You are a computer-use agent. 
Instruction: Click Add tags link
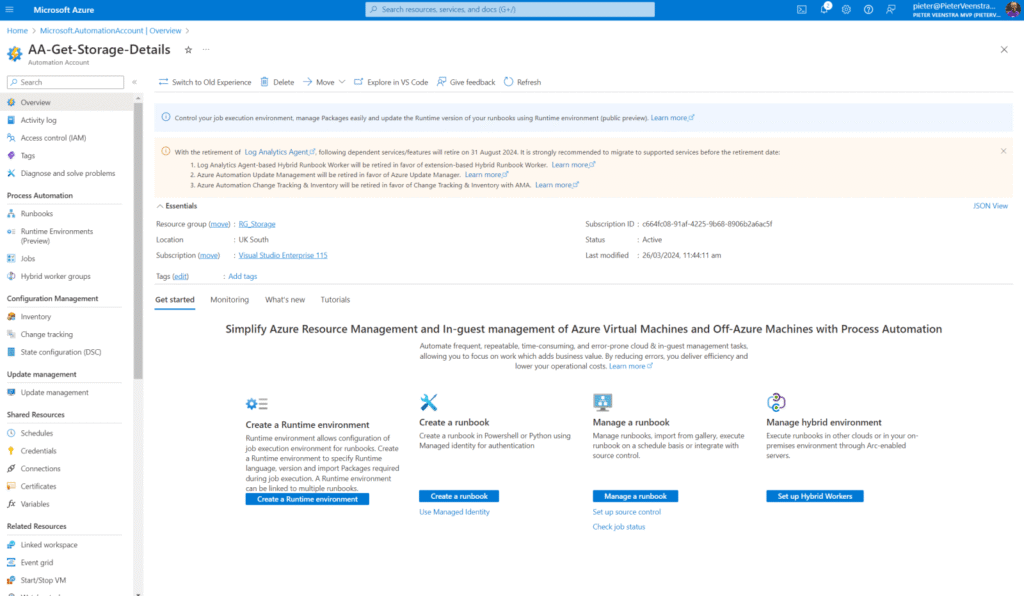242,276
